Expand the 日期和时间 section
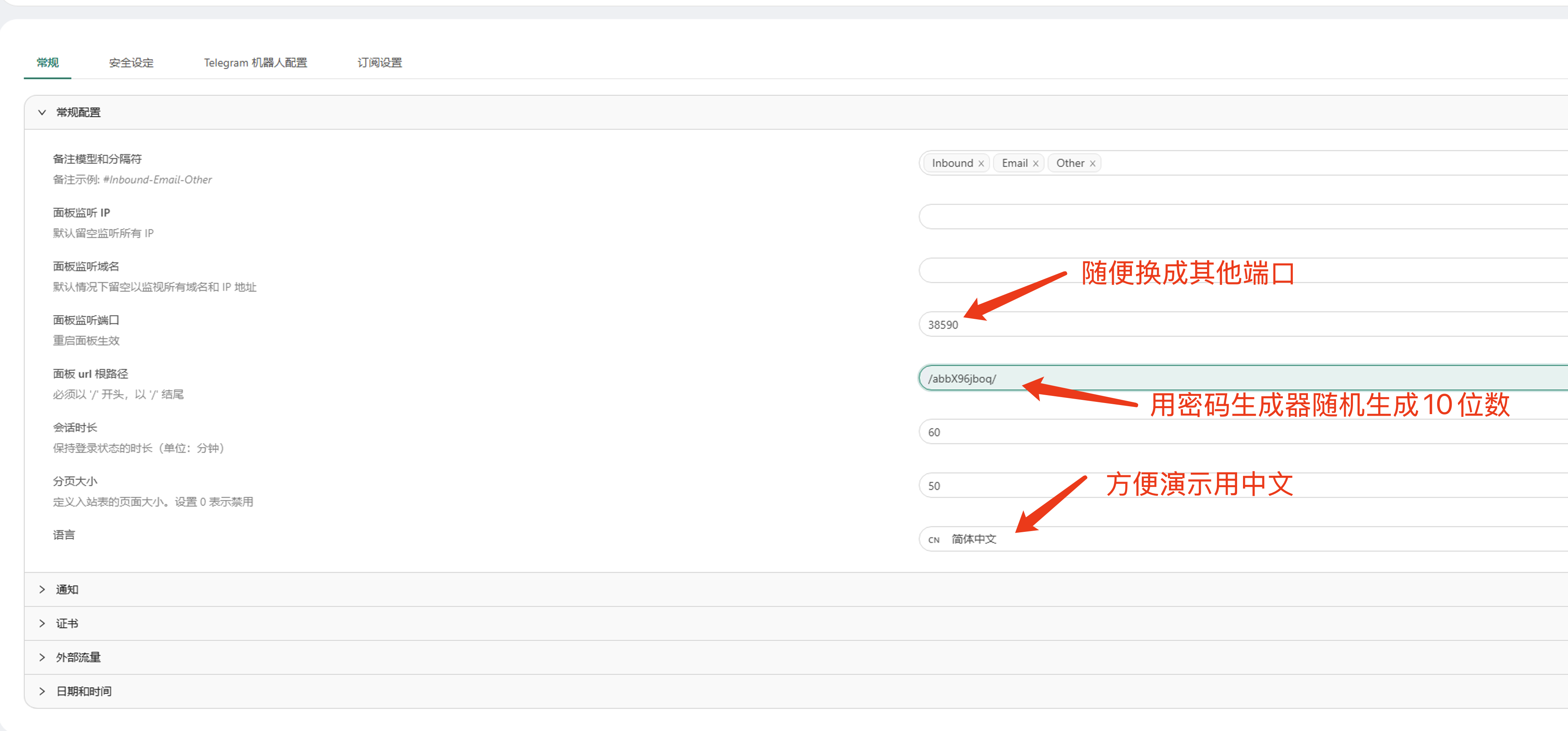Image resolution: width=1568 pixels, height=731 pixels. [83, 691]
